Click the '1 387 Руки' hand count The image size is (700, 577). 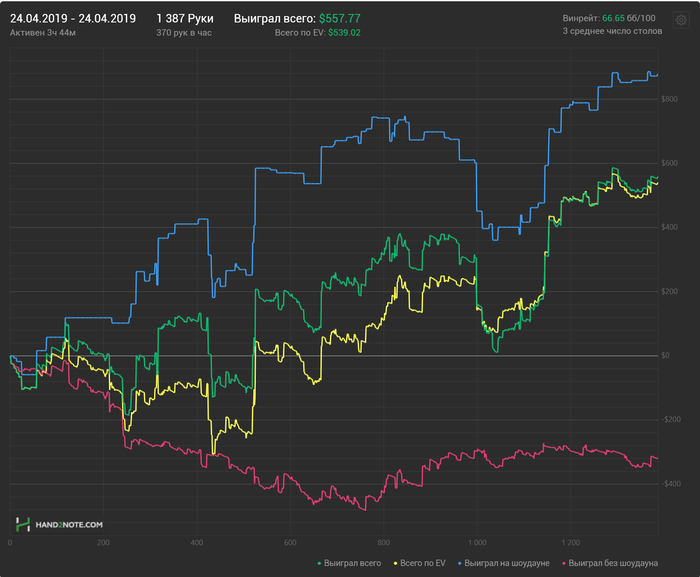click(185, 18)
